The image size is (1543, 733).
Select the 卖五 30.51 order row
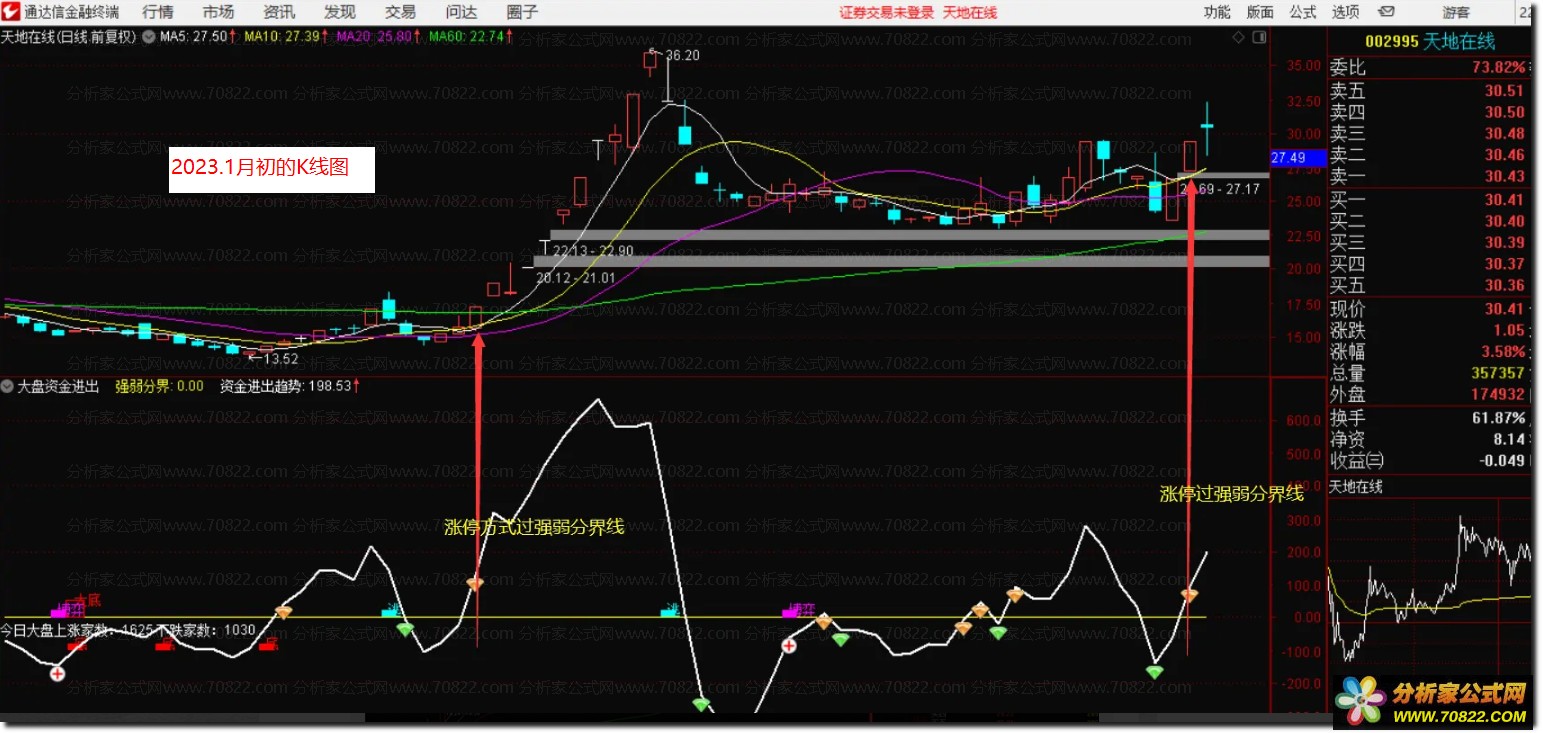1429,90
